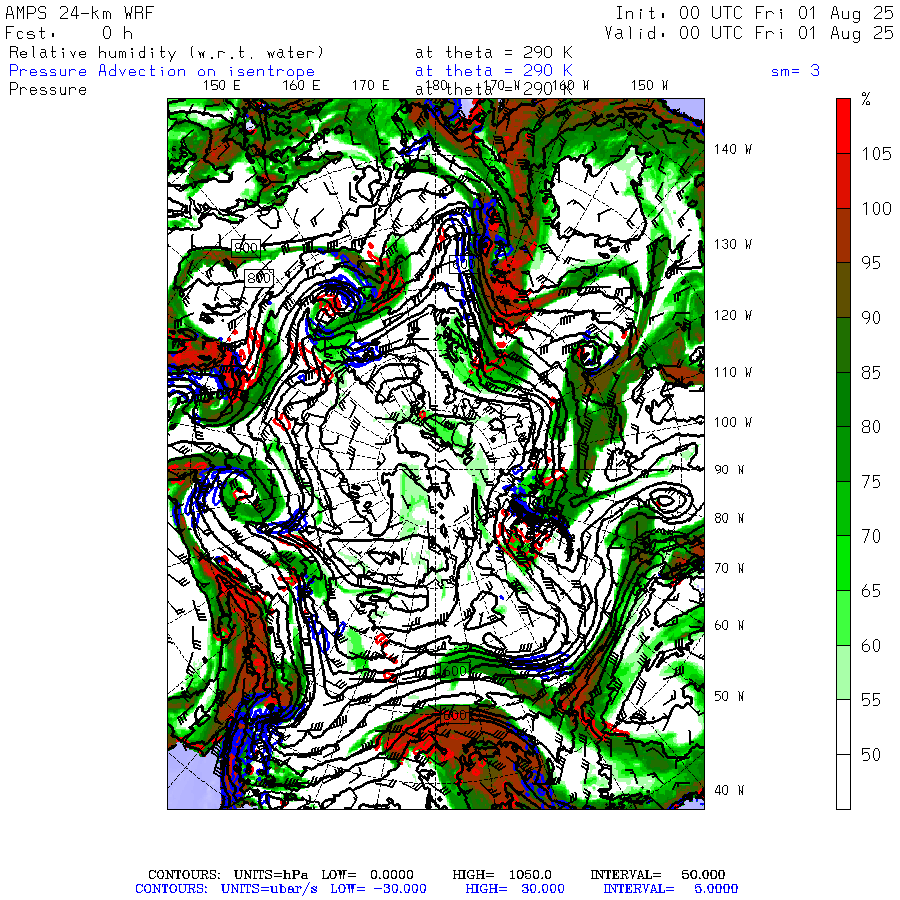
Task: Click the '160 E' longitude label
Action: click(301, 86)
